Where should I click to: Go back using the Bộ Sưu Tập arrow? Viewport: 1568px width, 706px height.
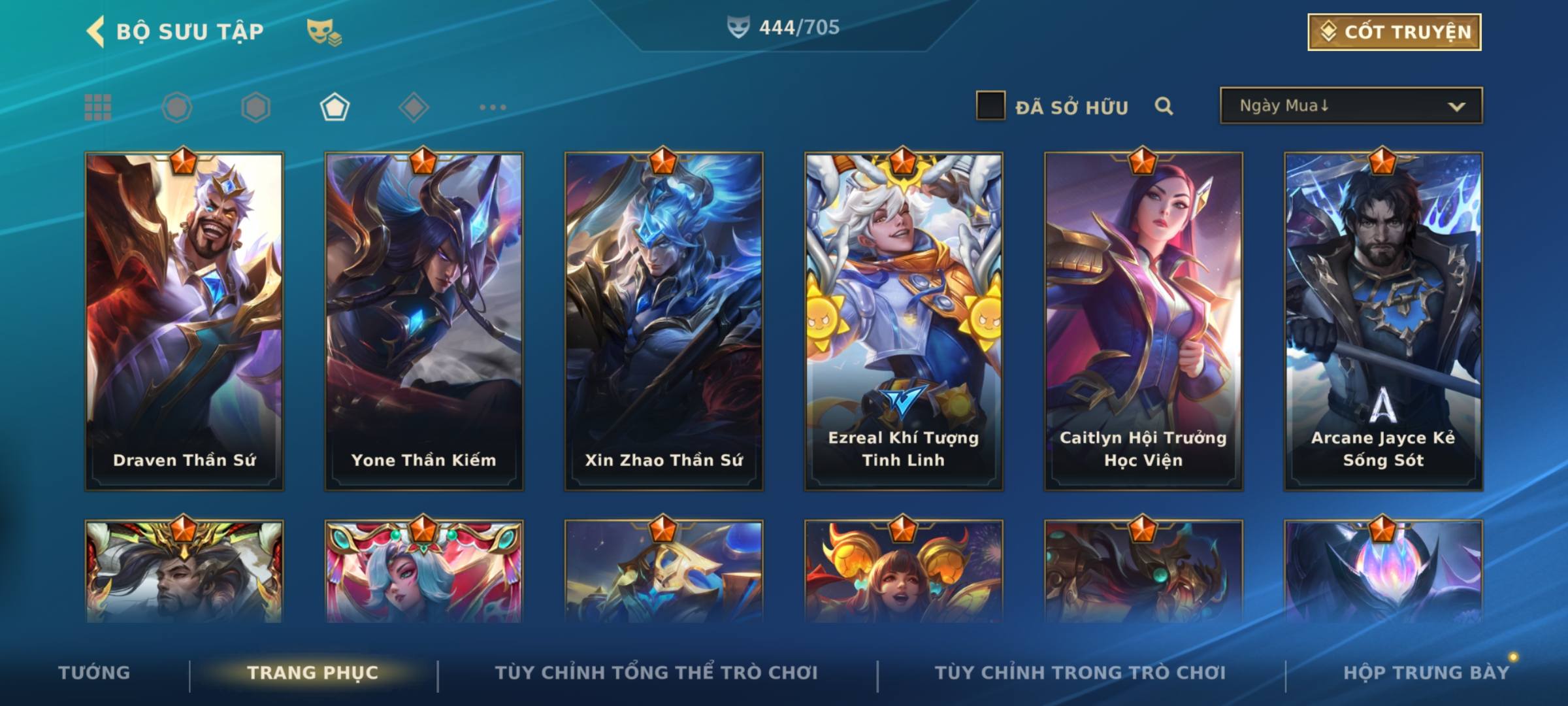95,31
